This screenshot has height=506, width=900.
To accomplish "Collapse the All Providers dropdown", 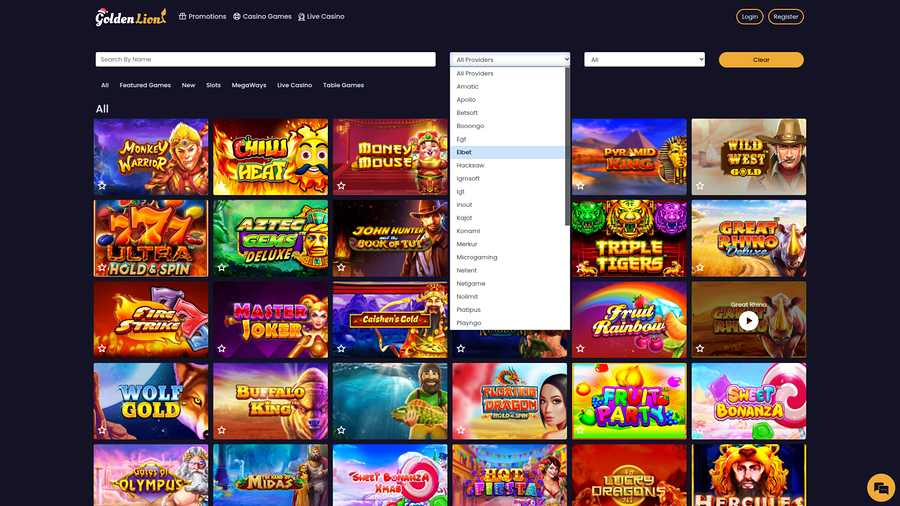I will [510, 60].
